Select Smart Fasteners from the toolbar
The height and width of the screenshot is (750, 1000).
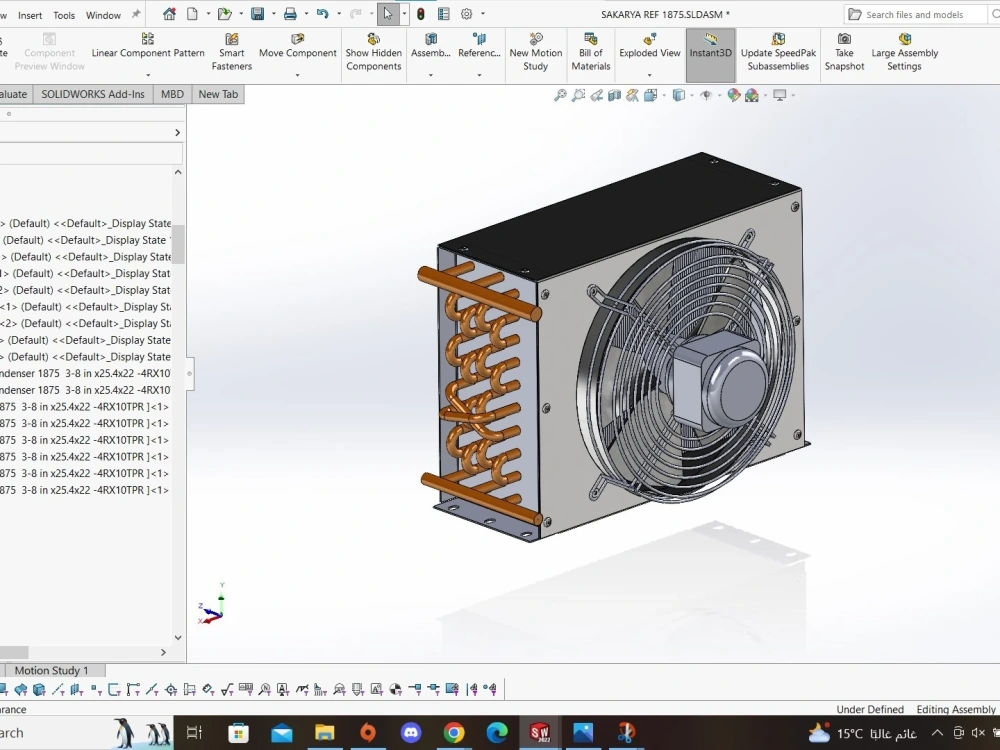pos(231,55)
